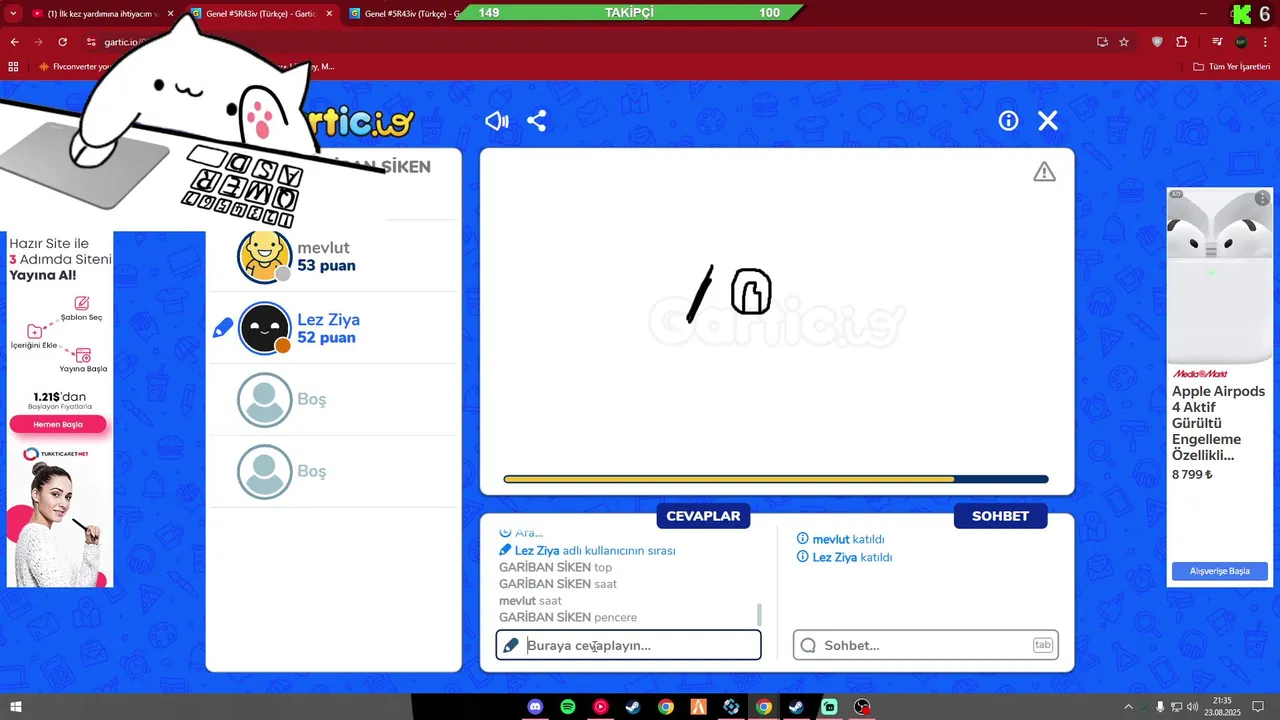
Task: Report the drawing with the warning triangle
Action: click(1044, 172)
